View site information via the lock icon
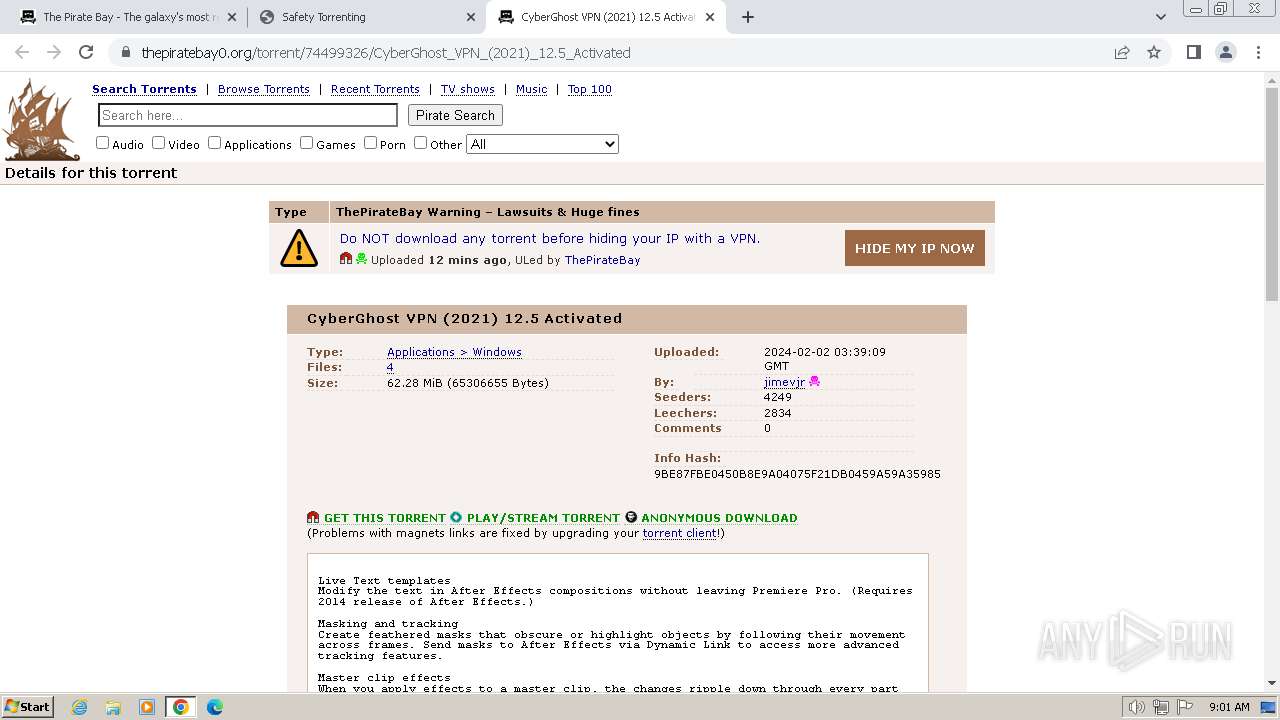 pos(125,53)
